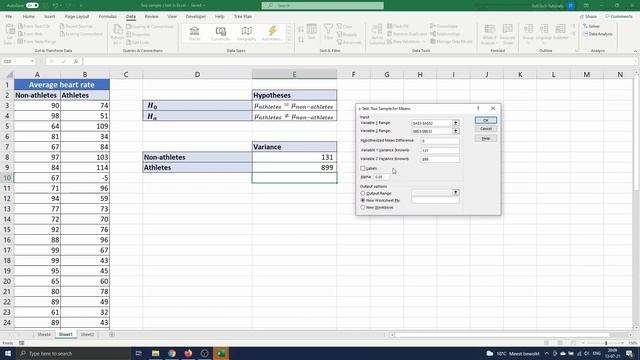This screenshot has width=640, height=360.
Task: Switch to the Formulas ribbon tab
Action: pos(107,16)
